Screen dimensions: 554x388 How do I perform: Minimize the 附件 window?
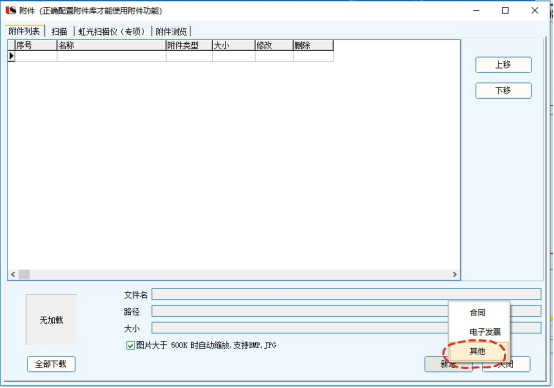click(x=476, y=11)
